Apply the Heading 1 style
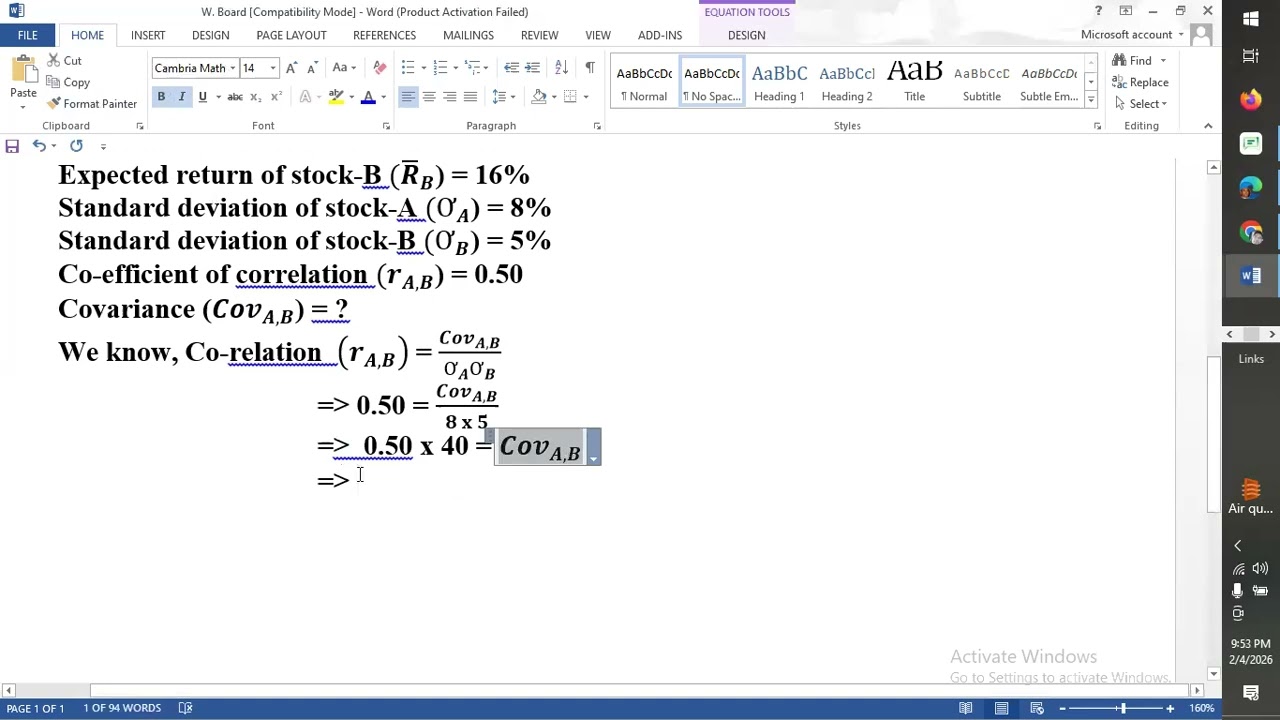This screenshot has width=1280, height=720. [779, 83]
